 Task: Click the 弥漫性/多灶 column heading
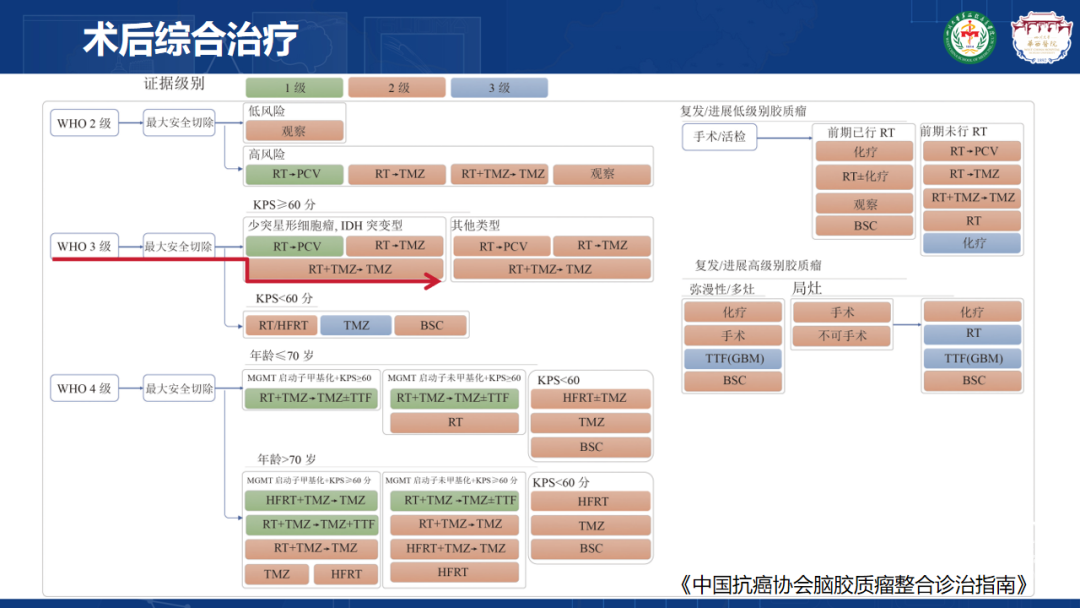(722, 289)
